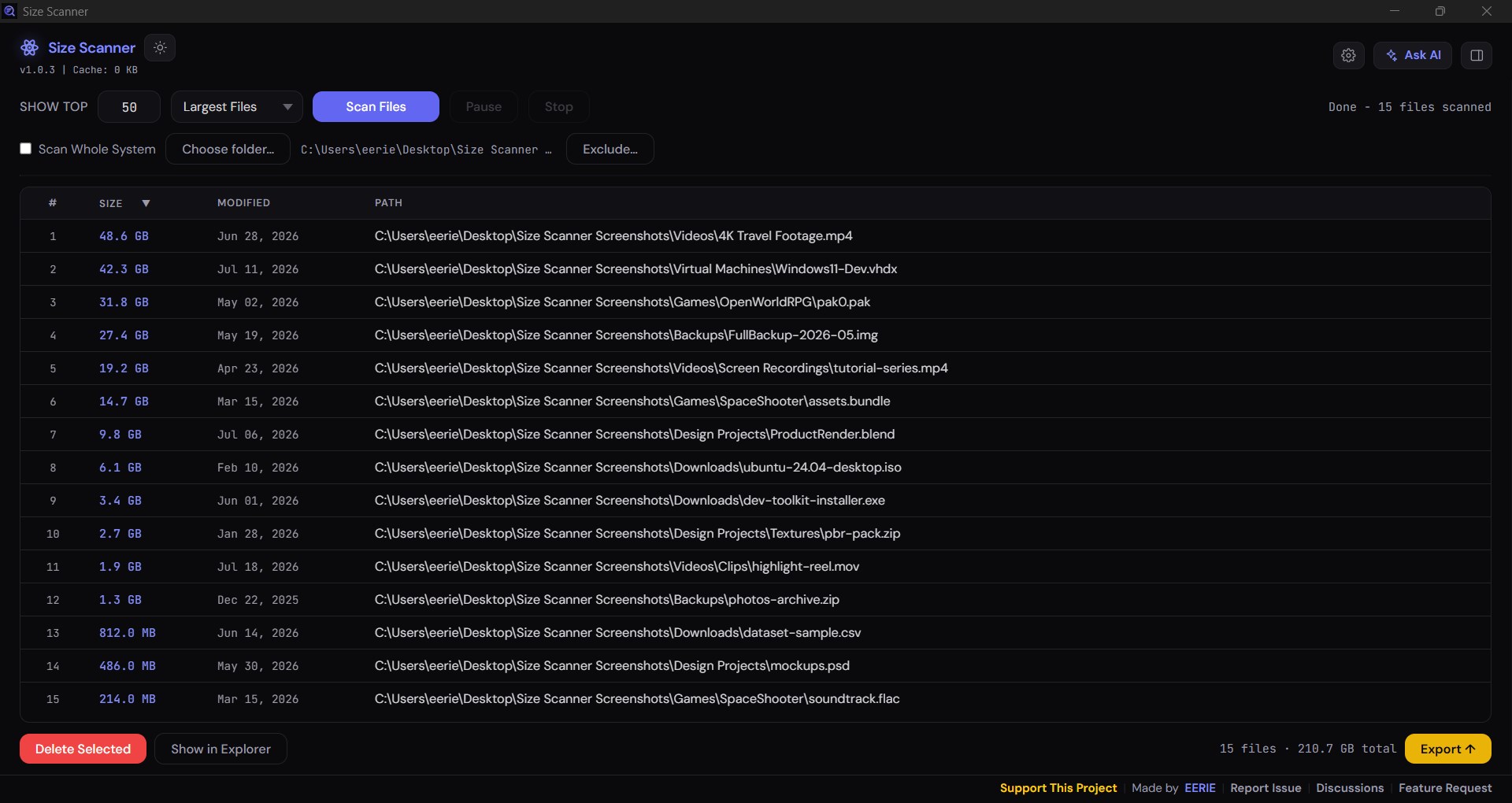
Task: Select the Windows11-Dev.vhdx row
Action: coord(755,269)
